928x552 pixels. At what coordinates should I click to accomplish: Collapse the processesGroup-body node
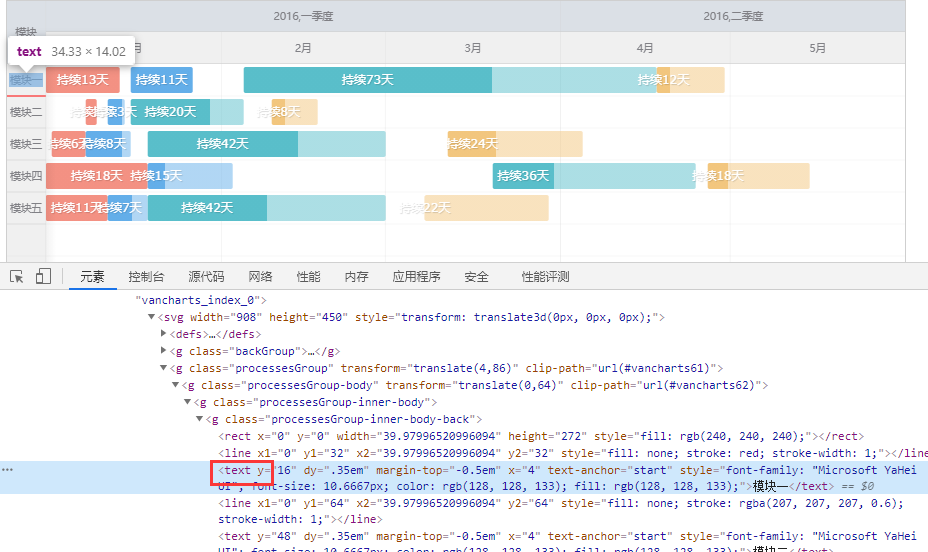[x=175, y=385]
